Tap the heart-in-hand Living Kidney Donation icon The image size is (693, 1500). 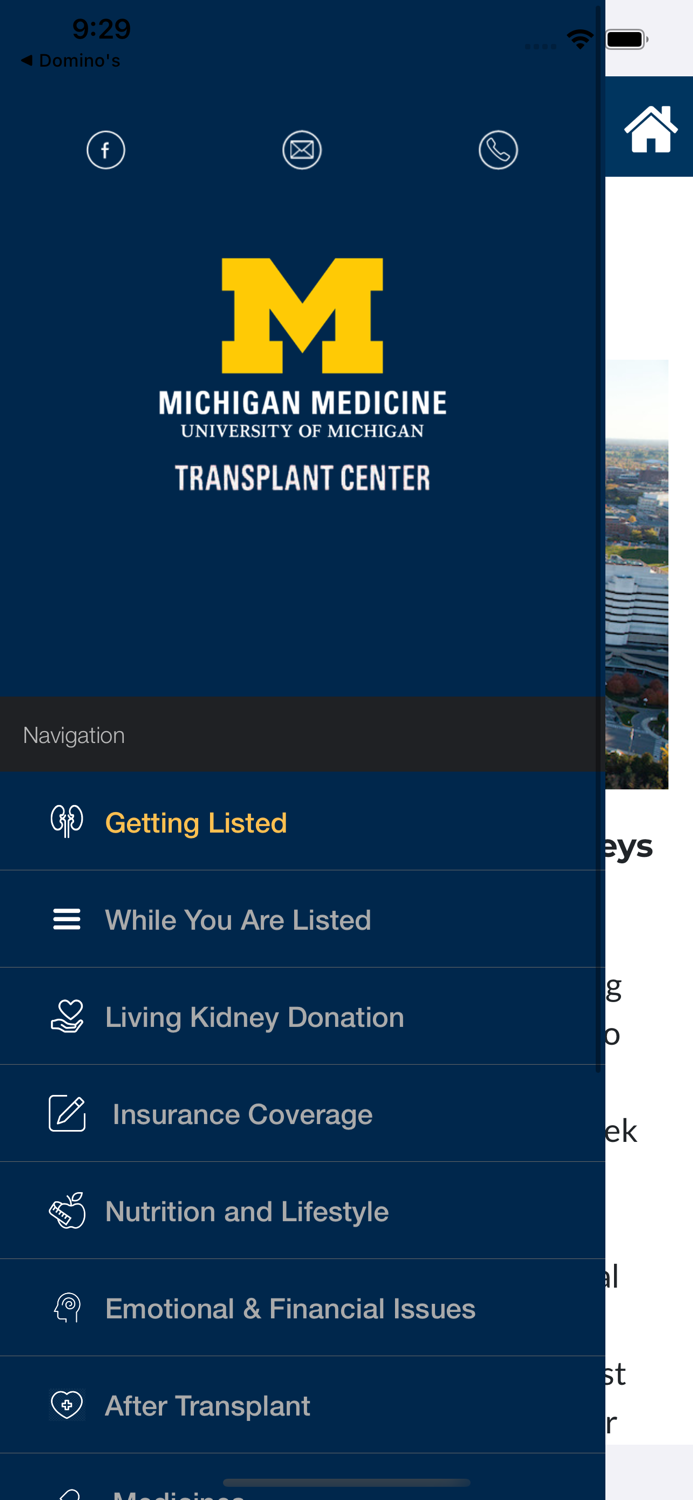click(66, 1015)
